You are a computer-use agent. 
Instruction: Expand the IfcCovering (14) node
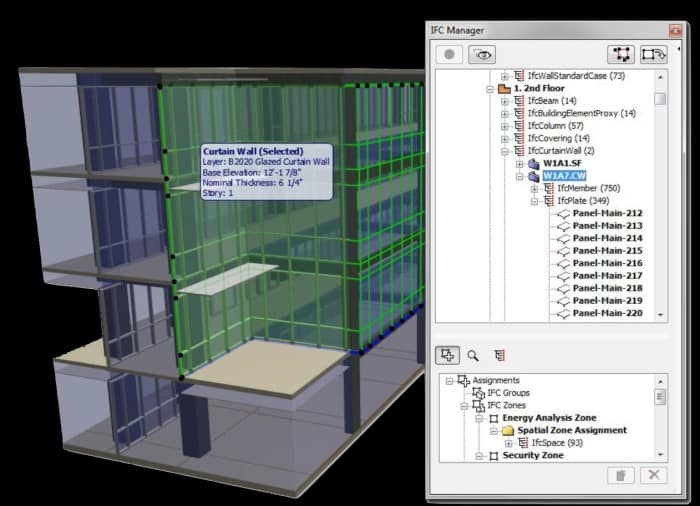[504, 139]
